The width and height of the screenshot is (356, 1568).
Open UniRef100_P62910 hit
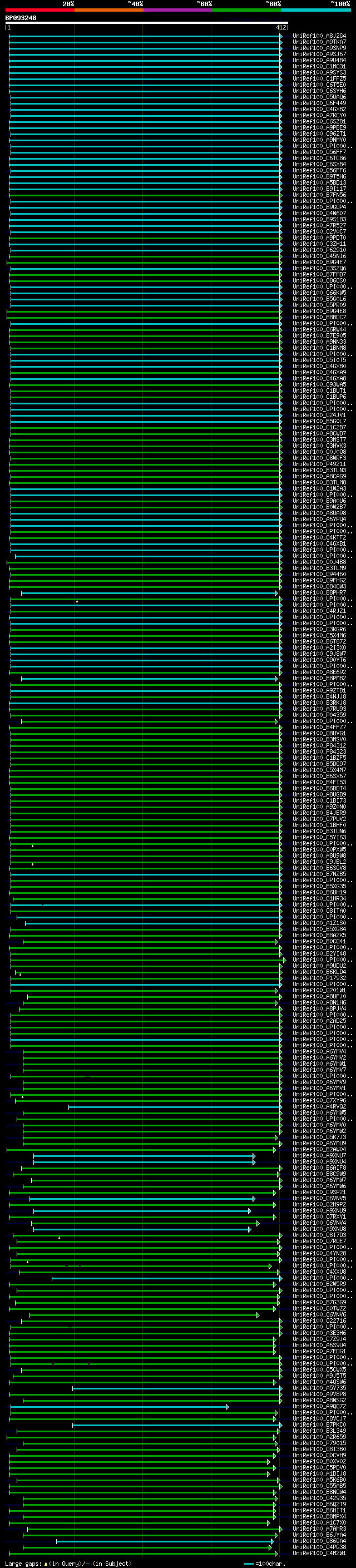[x=319, y=250]
